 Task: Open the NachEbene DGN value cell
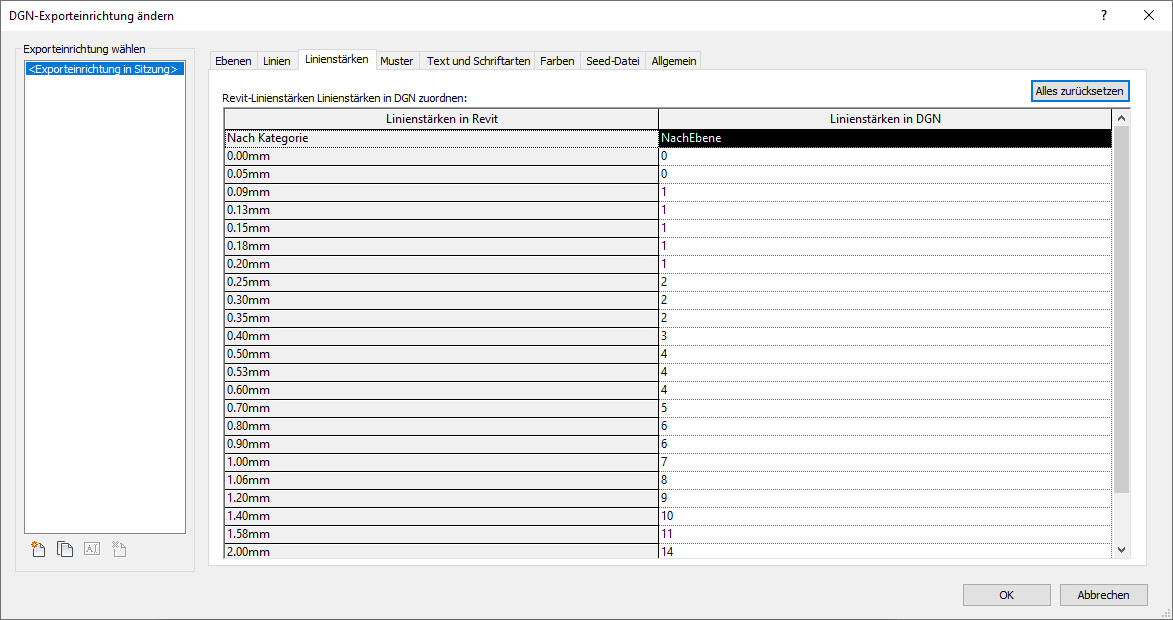pyautogui.click(x=884, y=139)
